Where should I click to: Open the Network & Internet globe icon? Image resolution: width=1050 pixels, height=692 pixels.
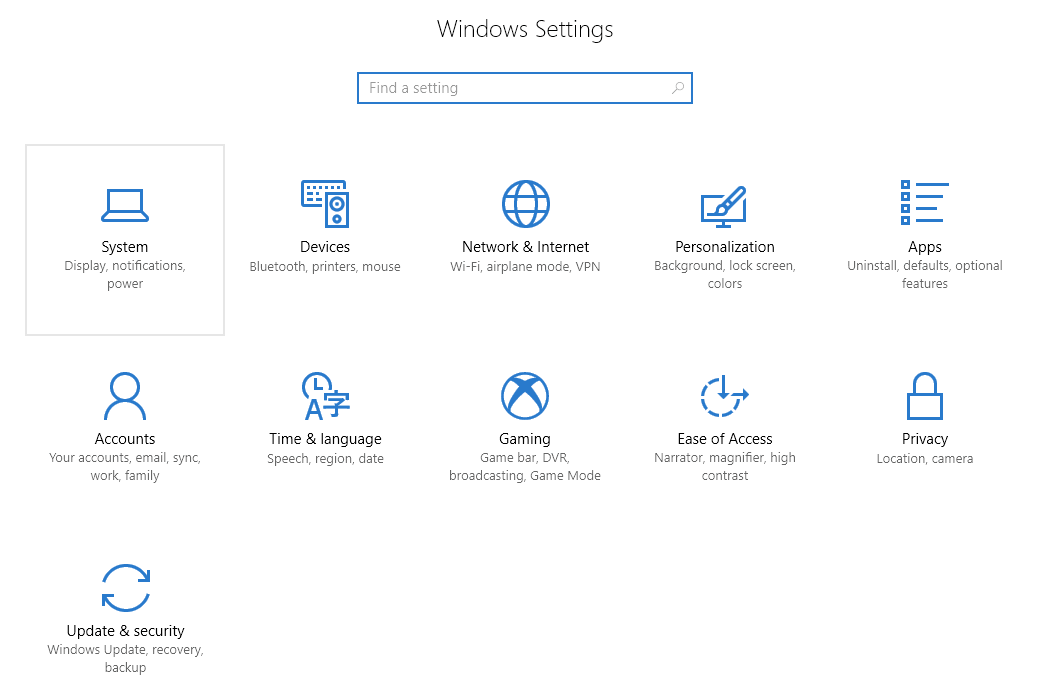pos(526,204)
